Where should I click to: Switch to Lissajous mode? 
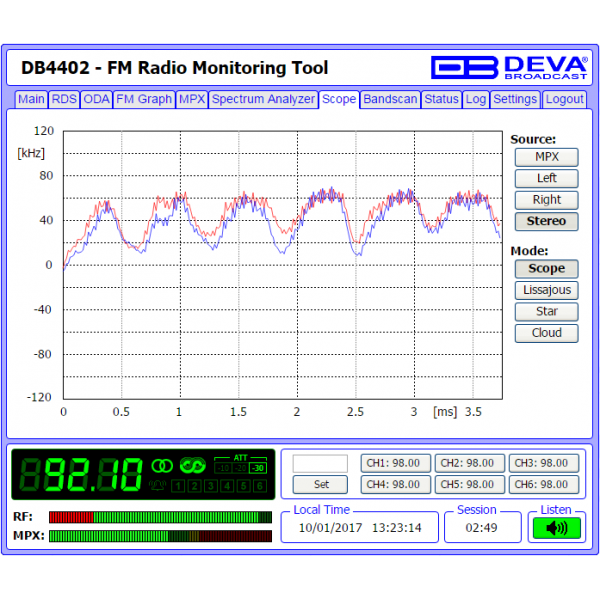click(x=546, y=290)
